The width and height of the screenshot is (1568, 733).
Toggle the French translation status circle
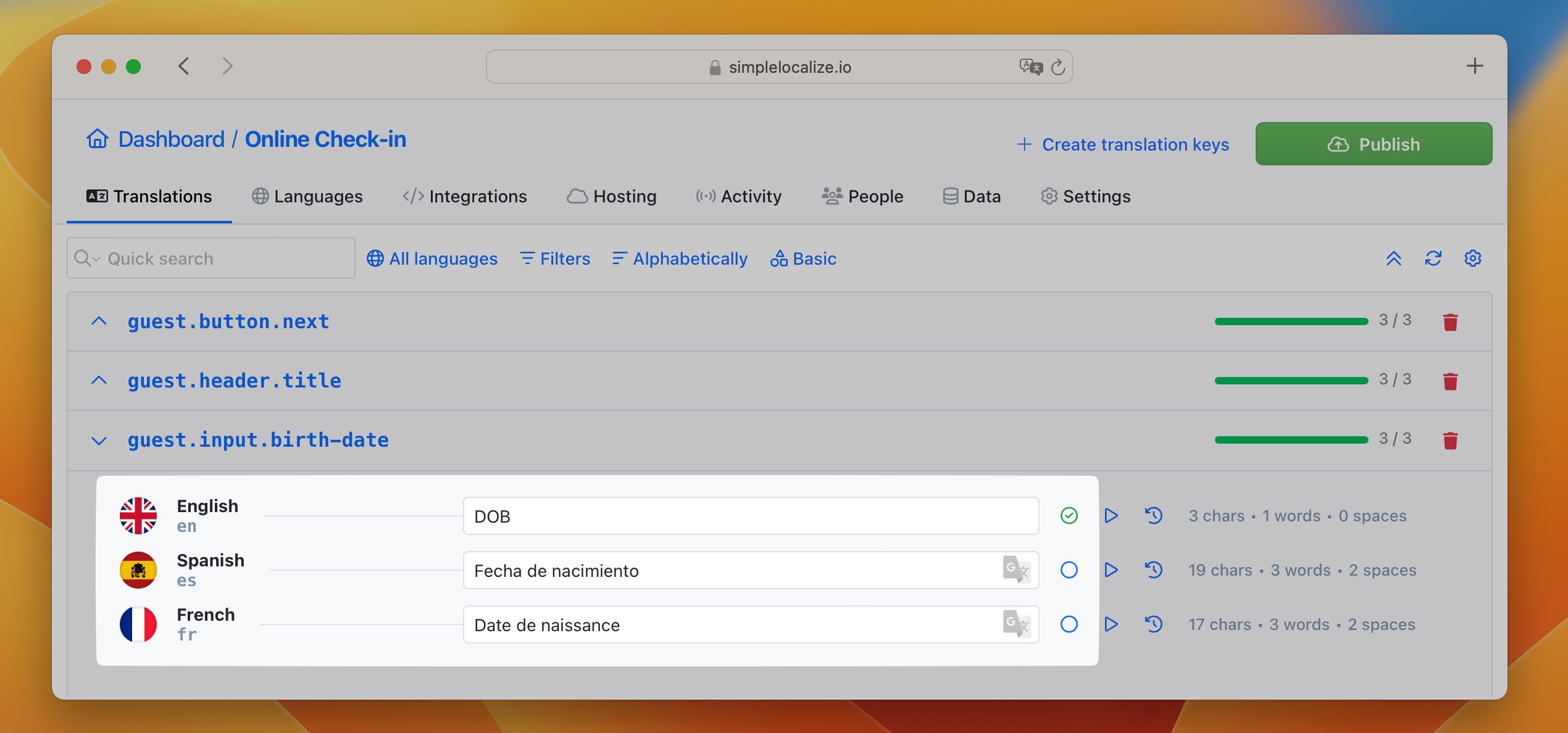point(1067,624)
